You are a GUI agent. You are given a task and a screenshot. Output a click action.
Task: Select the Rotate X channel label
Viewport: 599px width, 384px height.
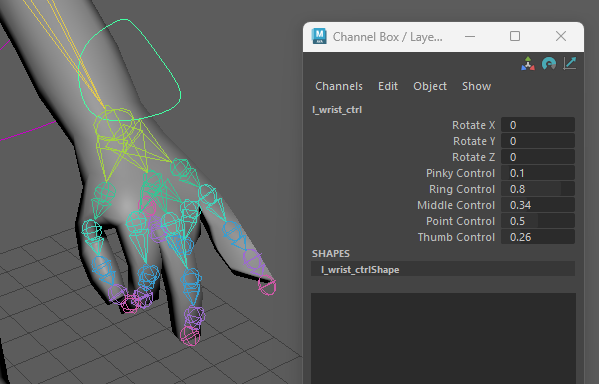(x=473, y=125)
